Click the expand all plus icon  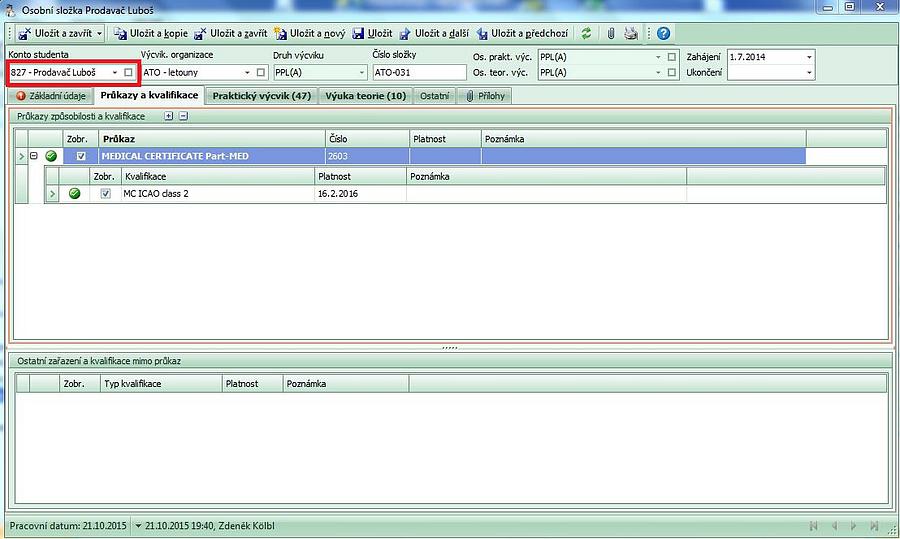pos(169,116)
